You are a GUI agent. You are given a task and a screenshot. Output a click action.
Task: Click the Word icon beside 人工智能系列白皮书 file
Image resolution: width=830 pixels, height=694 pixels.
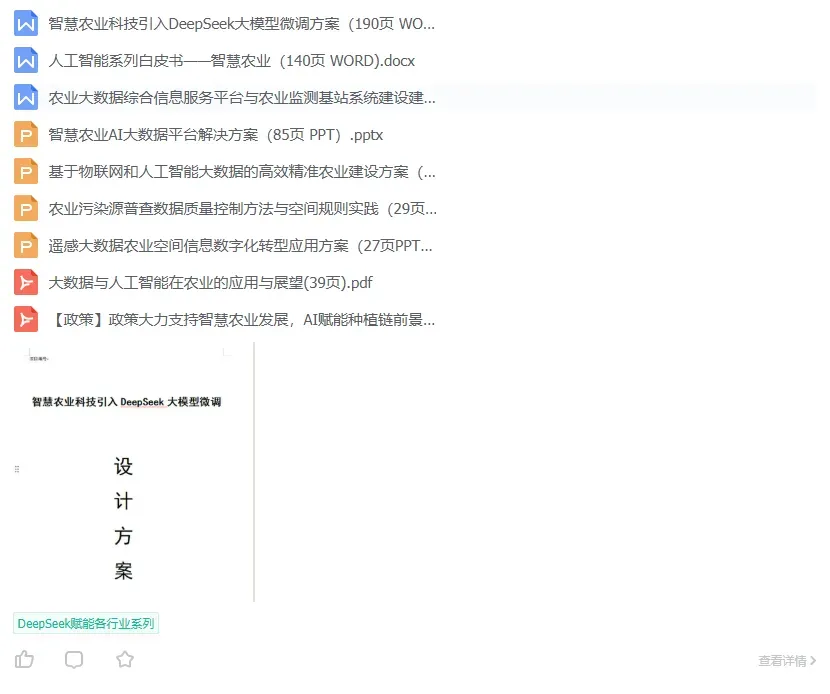point(25,61)
